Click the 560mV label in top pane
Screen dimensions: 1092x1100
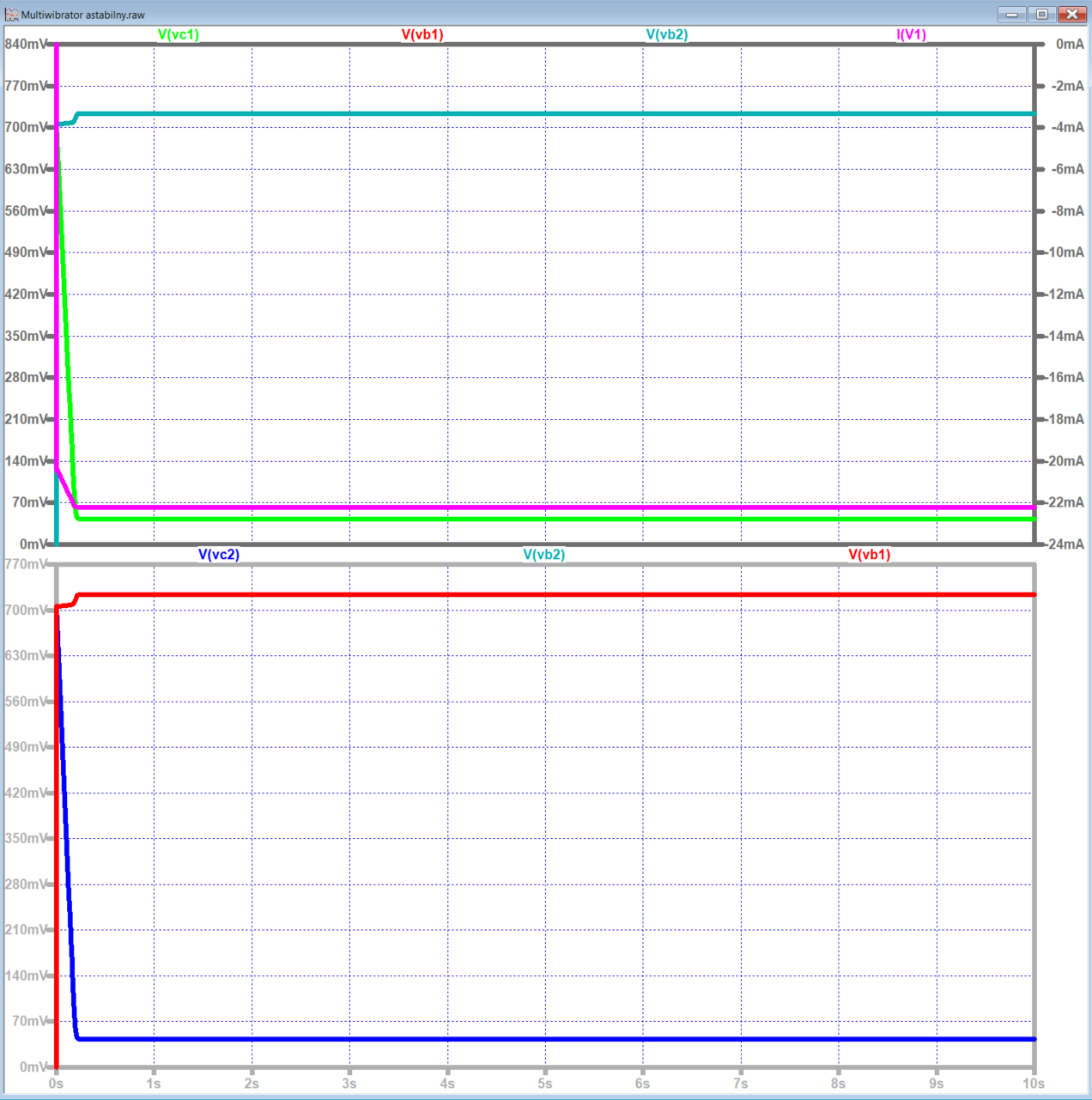[26, 211]
